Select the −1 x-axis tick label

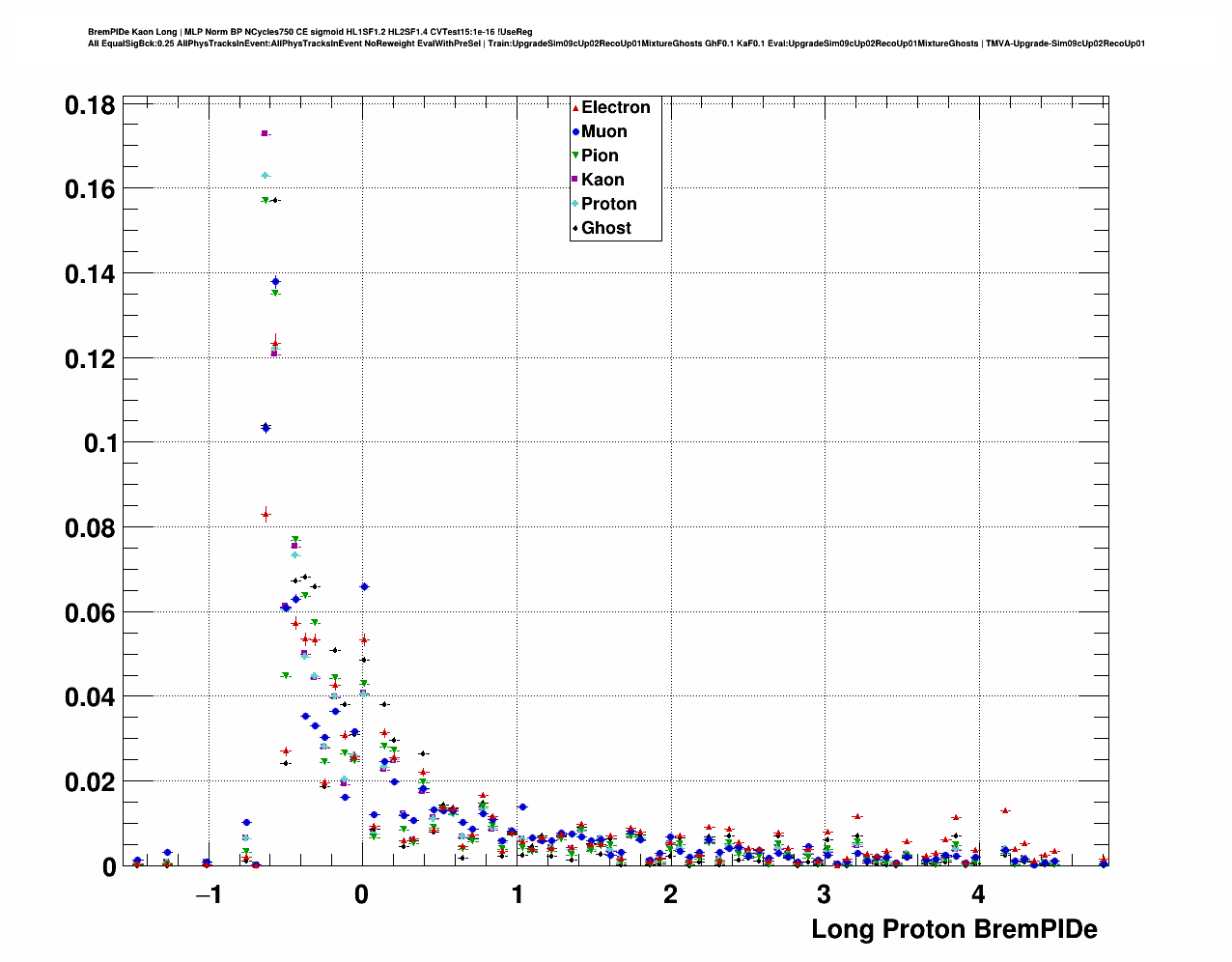[x=209, y=894]
